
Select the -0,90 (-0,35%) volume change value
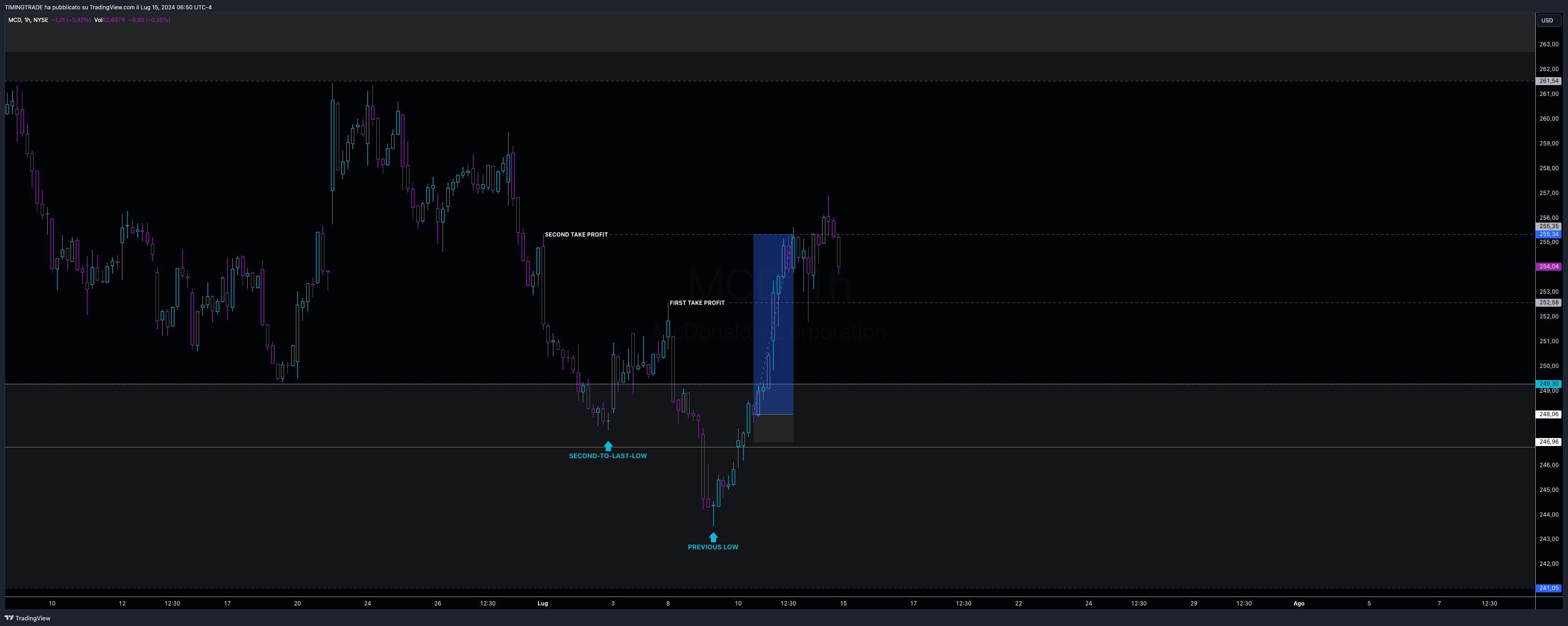(x=150, y=20)
